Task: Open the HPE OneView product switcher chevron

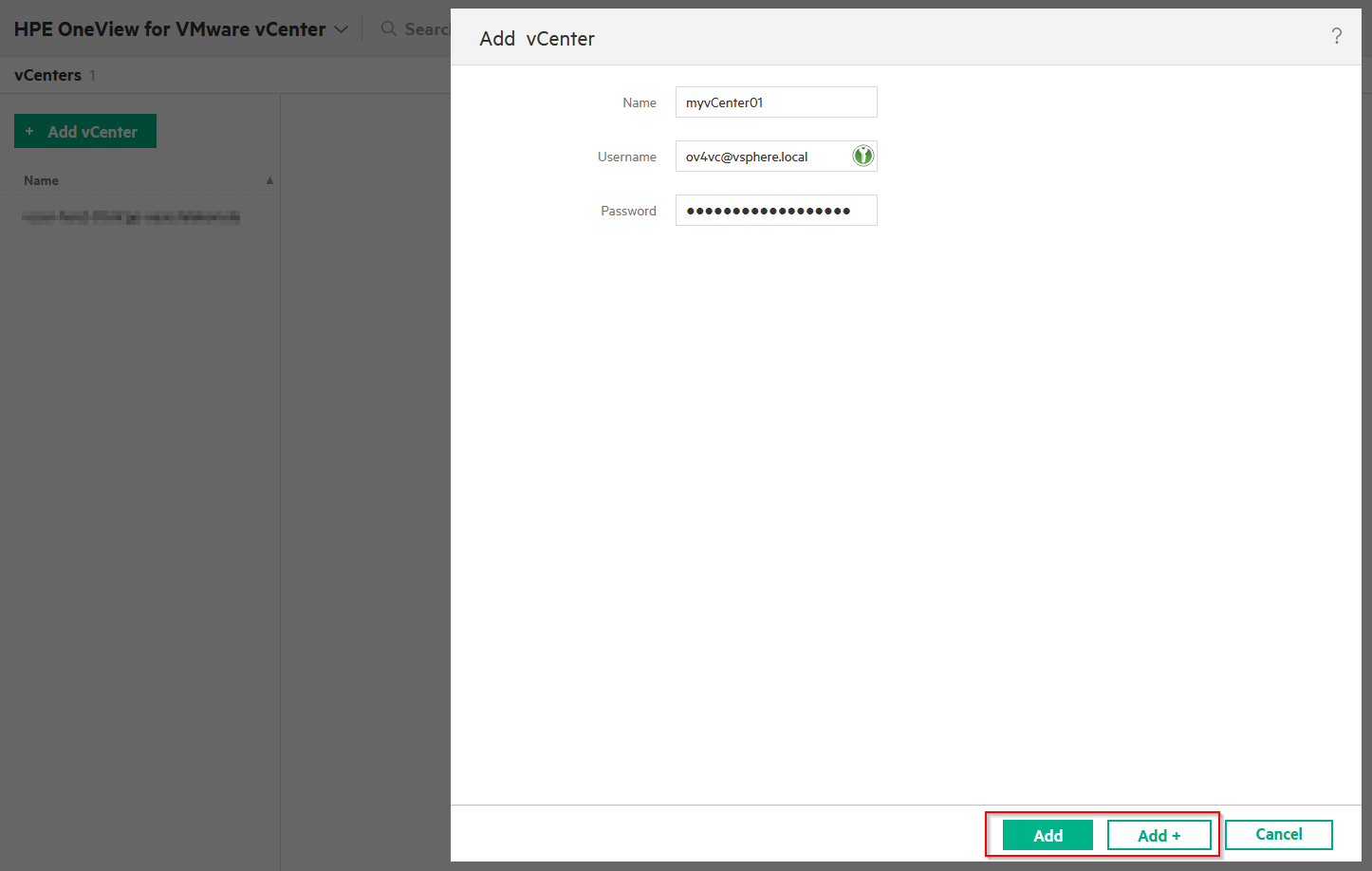Action: point(342,28)
